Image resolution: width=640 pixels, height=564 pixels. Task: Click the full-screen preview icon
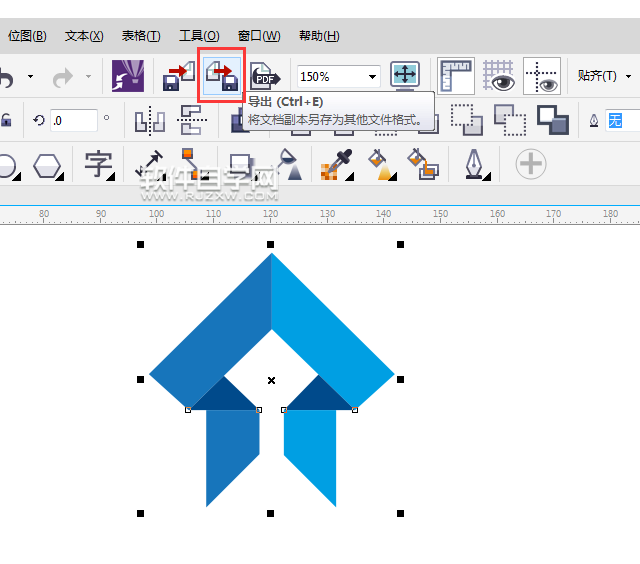point(405,76)
